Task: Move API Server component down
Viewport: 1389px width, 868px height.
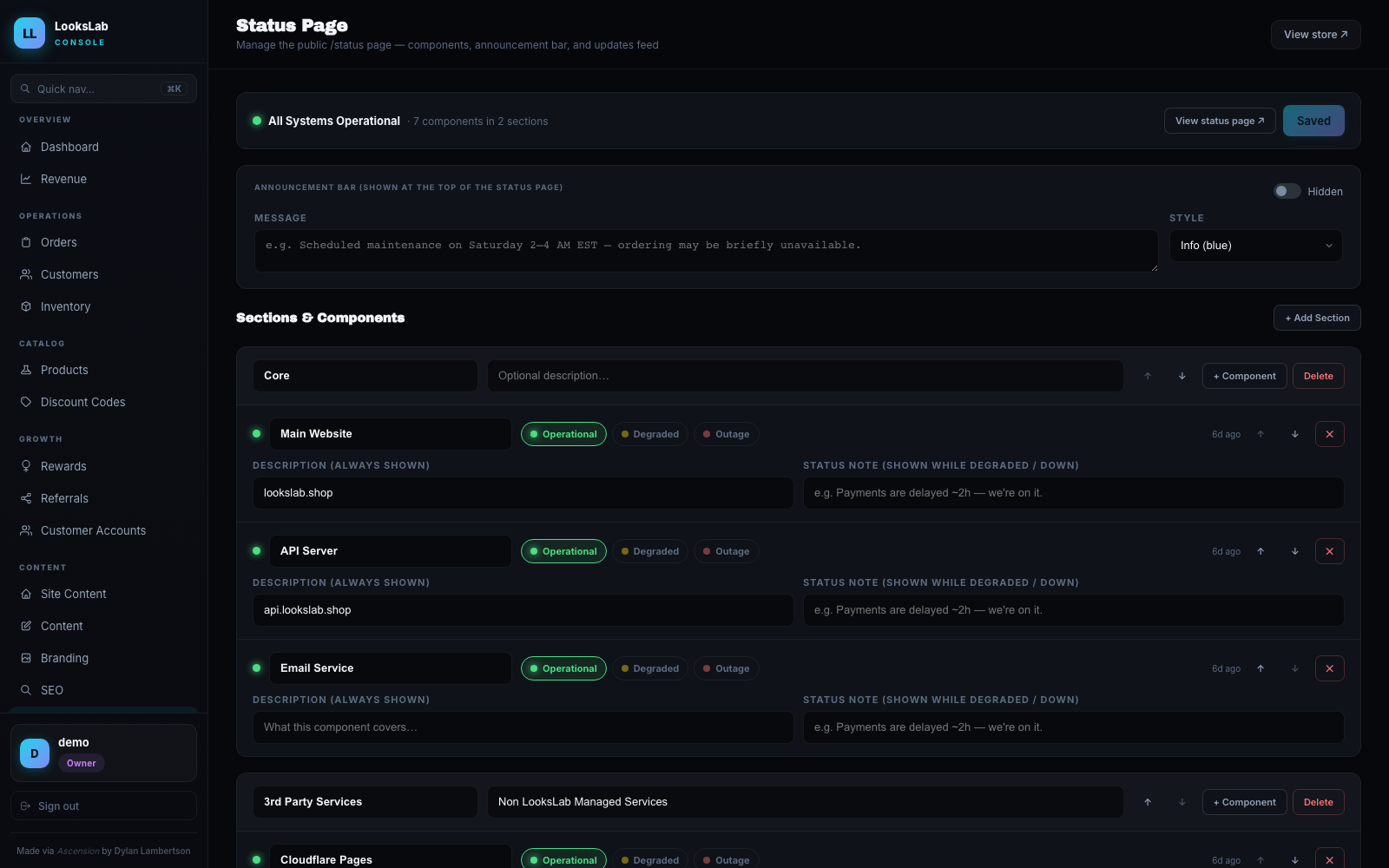Action: pyautogui.click(x=1294, y=551)
